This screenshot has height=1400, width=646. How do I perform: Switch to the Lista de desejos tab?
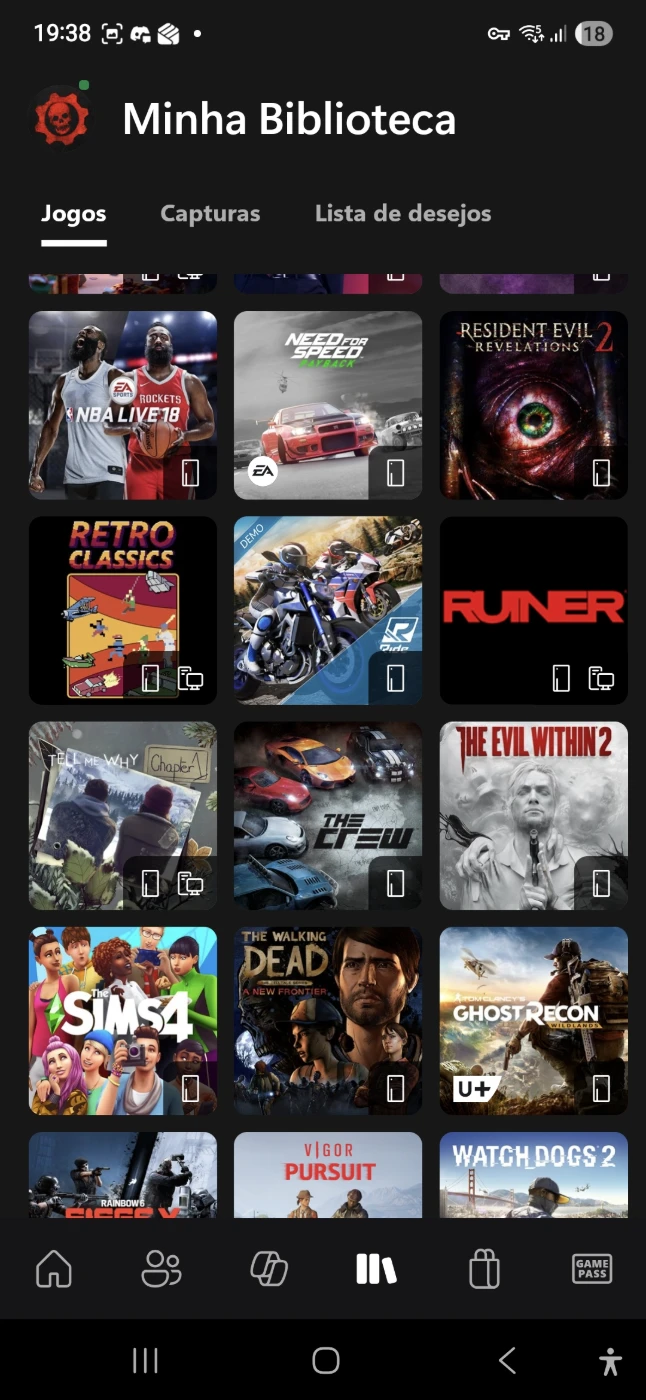pyautogui.click(x=403, y=213)
